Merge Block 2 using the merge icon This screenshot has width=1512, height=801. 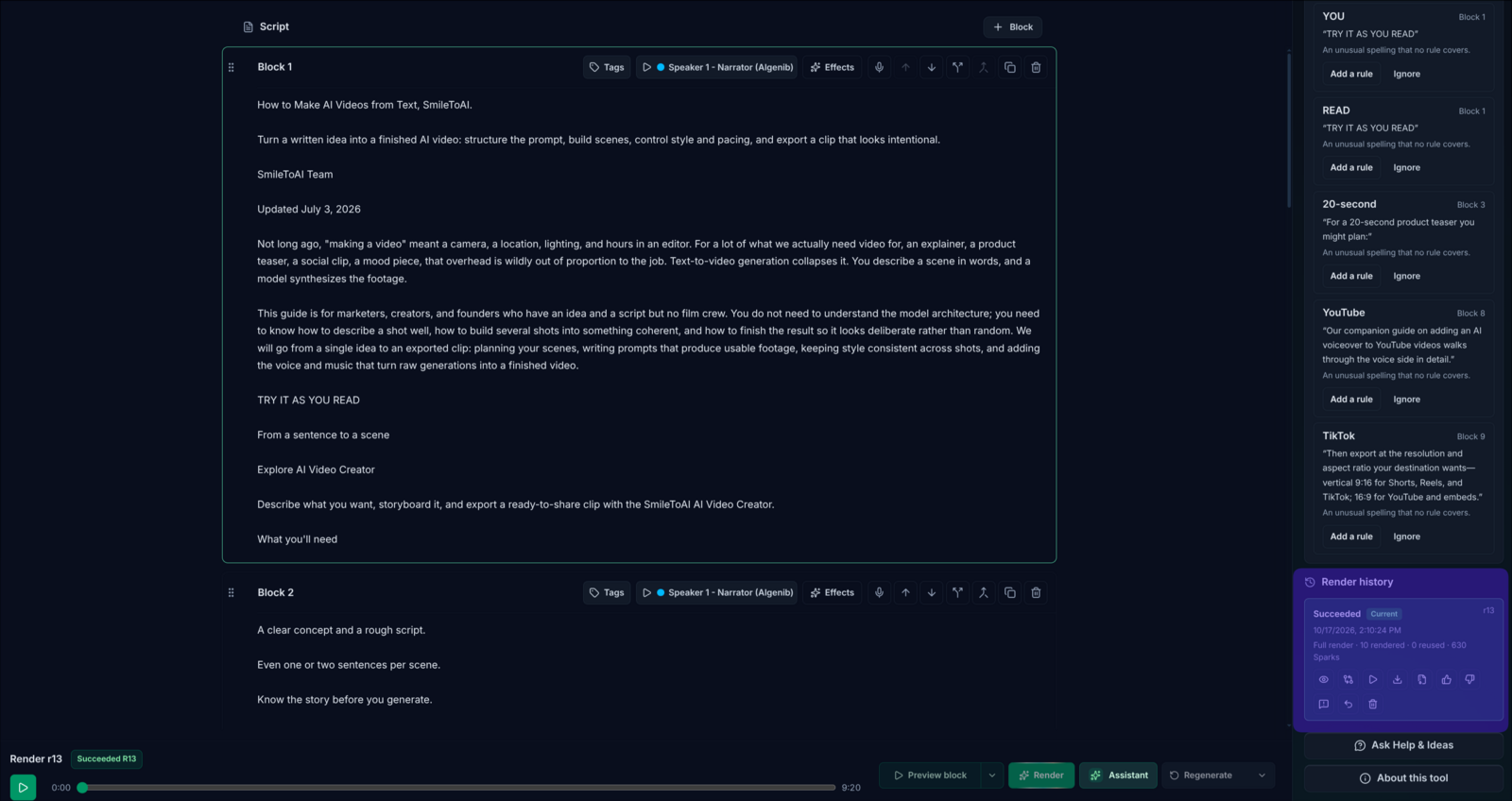click(x=984, y=592)
